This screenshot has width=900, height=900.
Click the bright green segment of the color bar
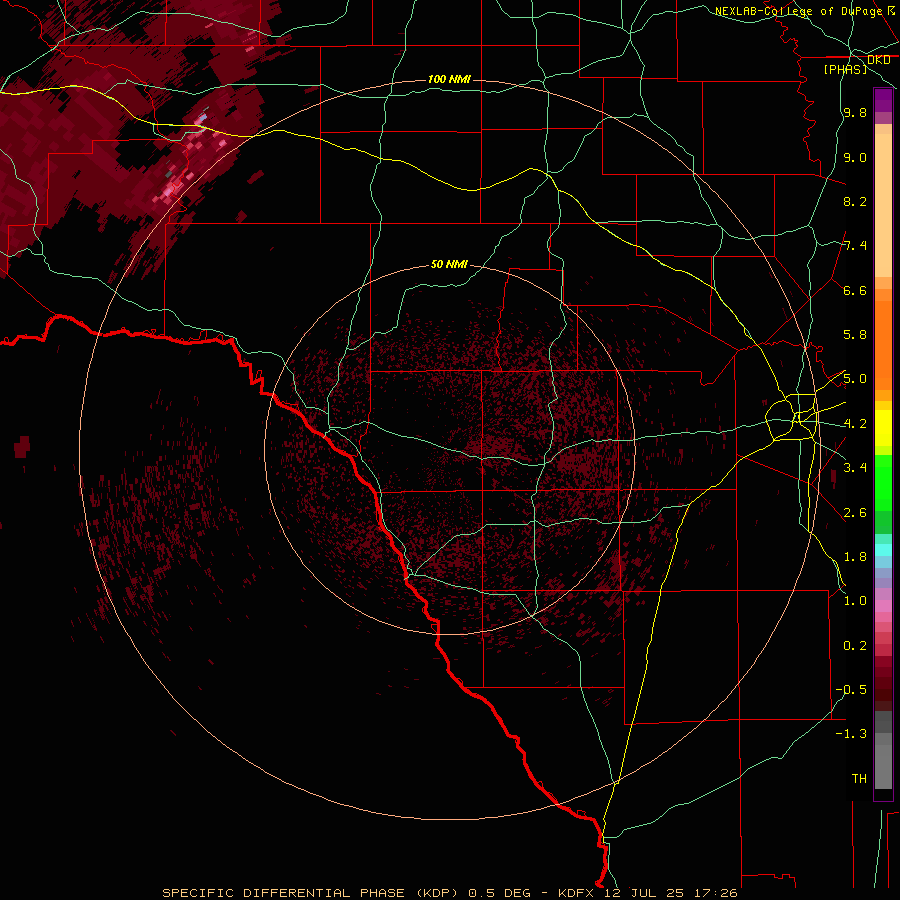tap(883, 483)
